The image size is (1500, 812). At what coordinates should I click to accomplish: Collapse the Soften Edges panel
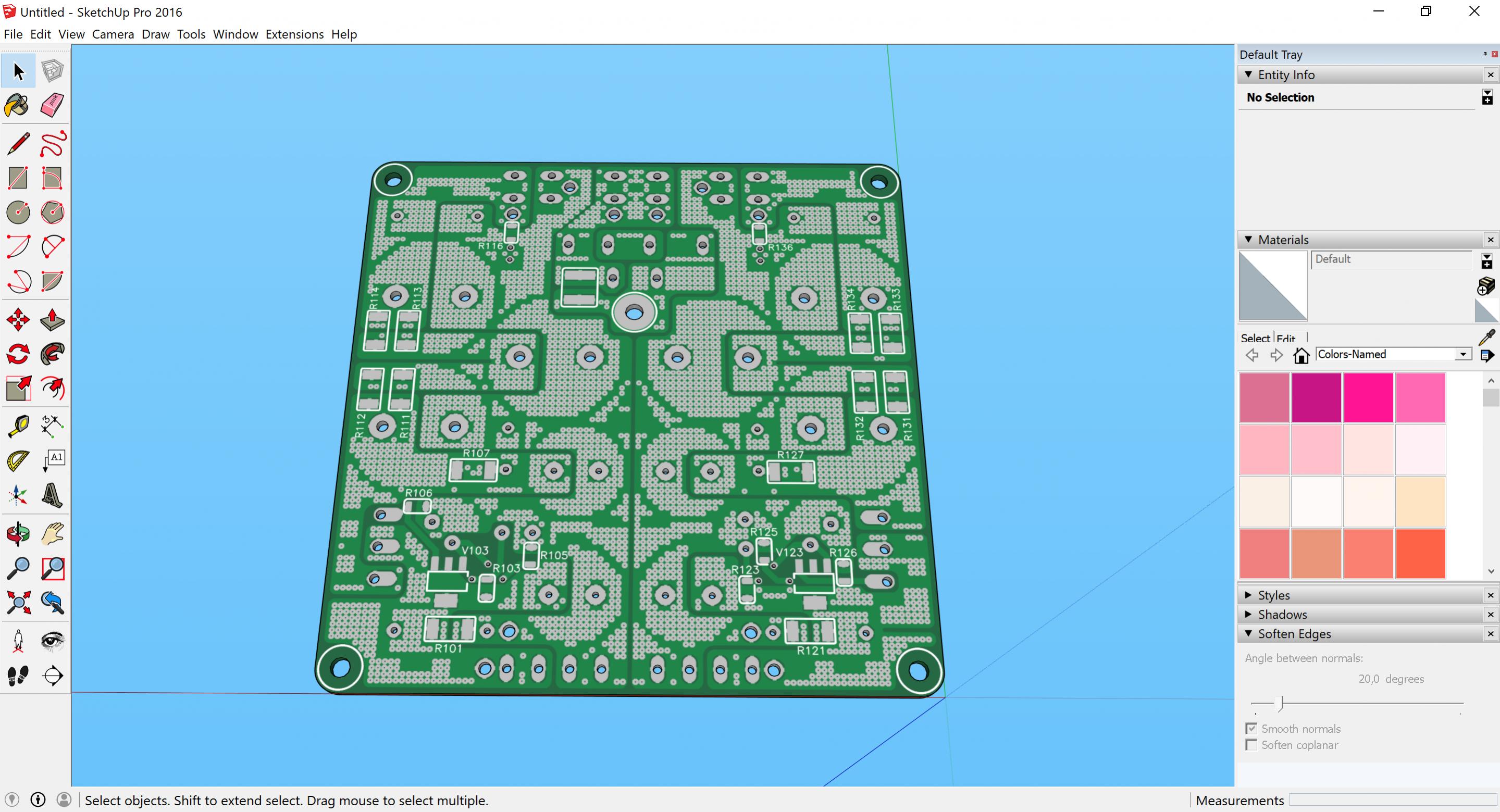(x=1248, y=633)
